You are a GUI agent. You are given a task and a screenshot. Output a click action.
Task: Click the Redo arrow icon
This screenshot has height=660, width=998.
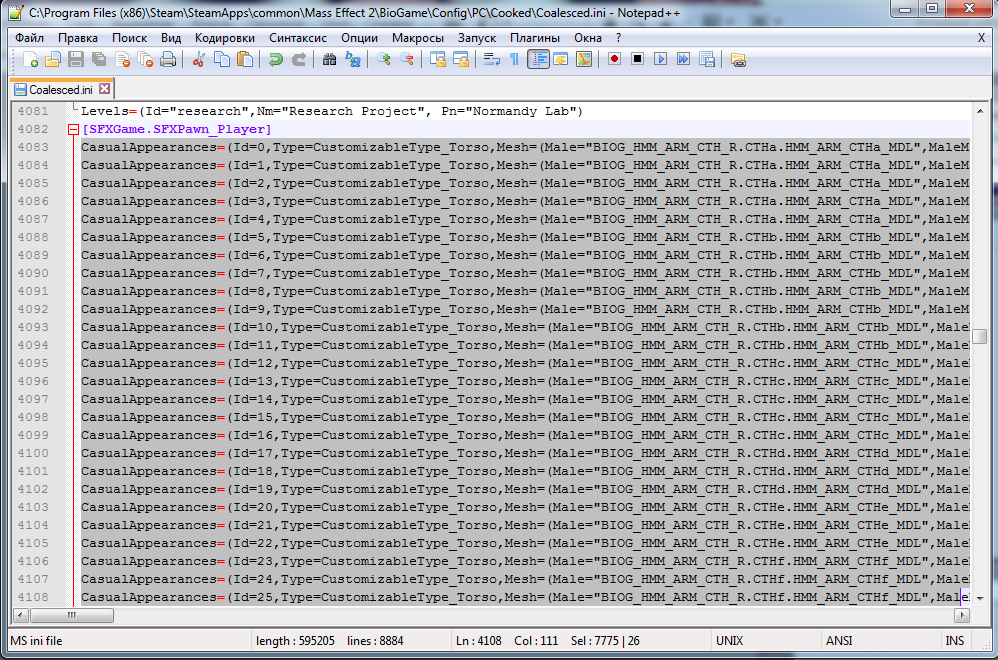pos(299,60)
